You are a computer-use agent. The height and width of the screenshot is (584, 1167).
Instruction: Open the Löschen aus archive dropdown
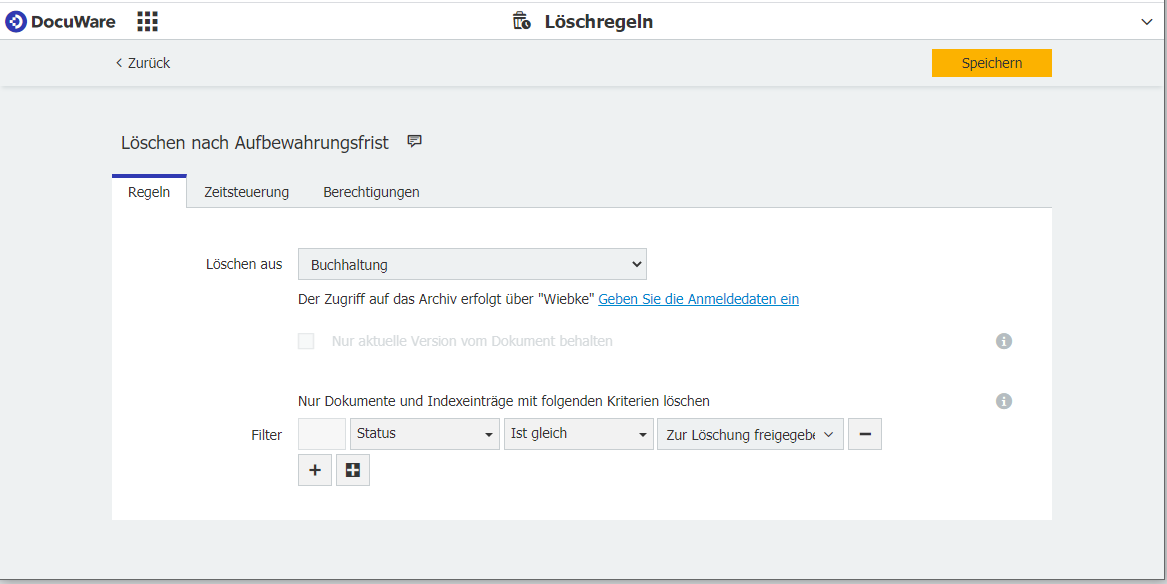tap(472, 264)
